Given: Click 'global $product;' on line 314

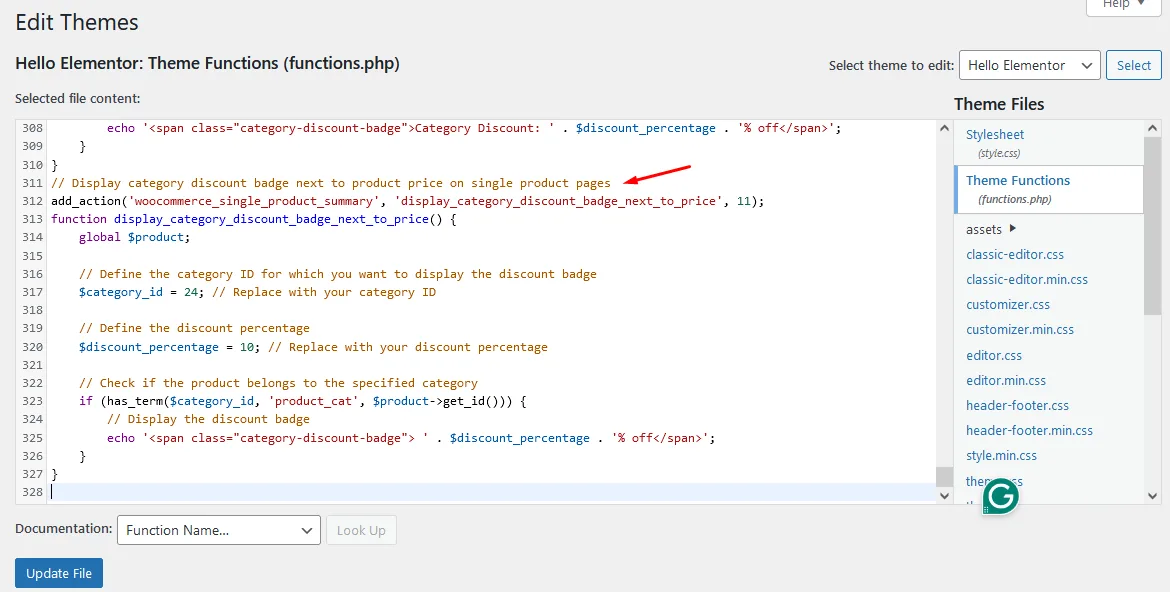Looking at the screenshot, I should click(x=134, y=237).
